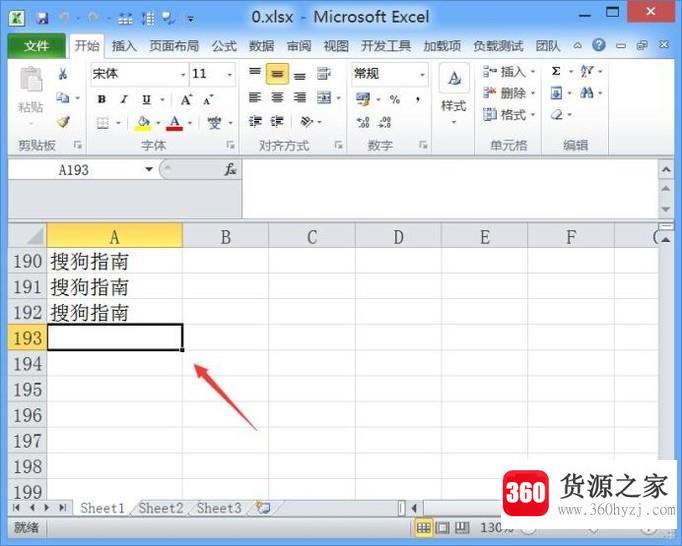Switch to Developer (开发工具) tab
The width and height of the screenshot is (682, 546).
click(386, 46)
